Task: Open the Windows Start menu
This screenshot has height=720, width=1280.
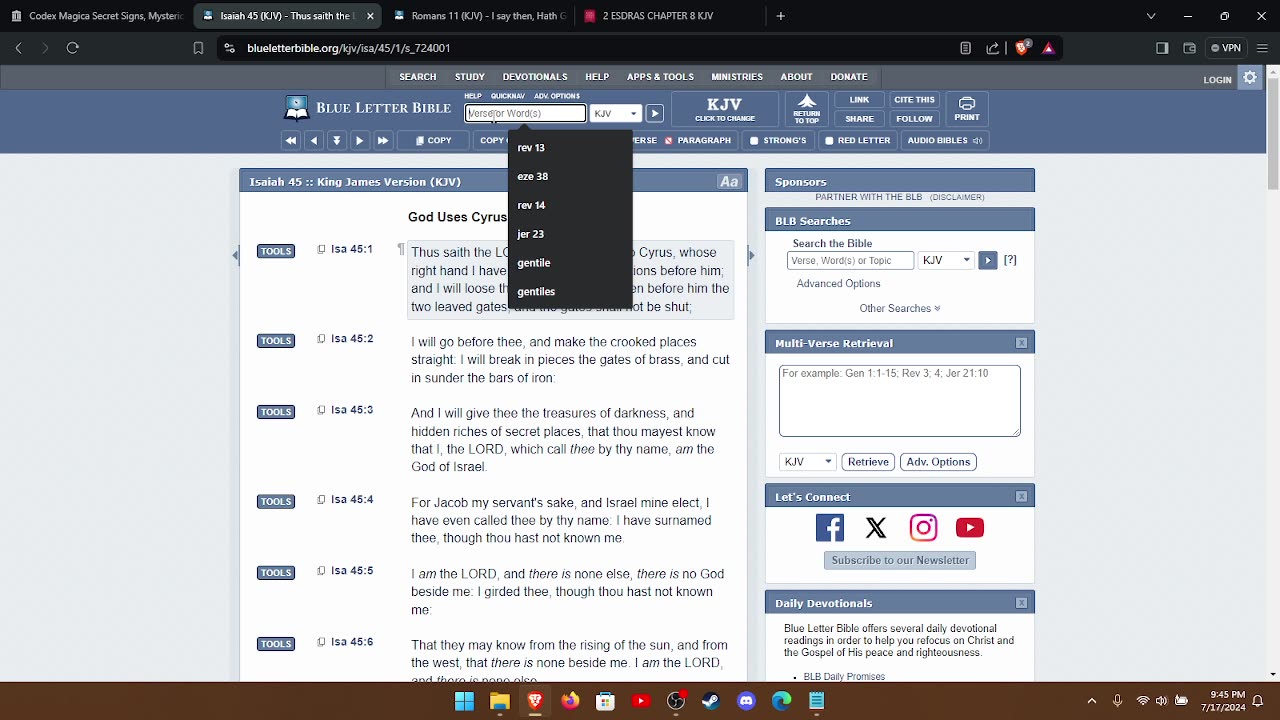Action: tap(464, 701)
